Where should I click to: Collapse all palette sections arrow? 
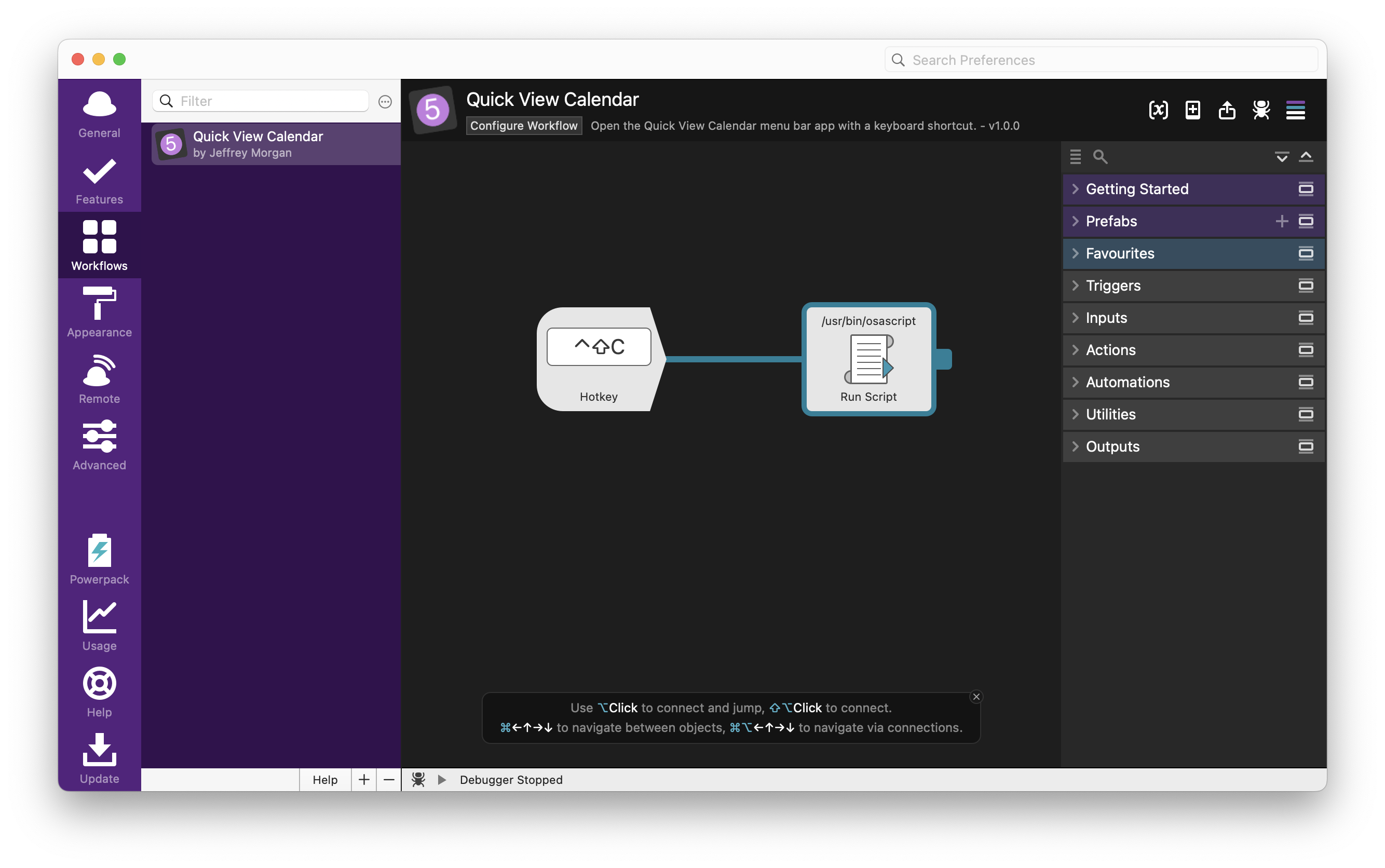click(x=1306, y=156)
